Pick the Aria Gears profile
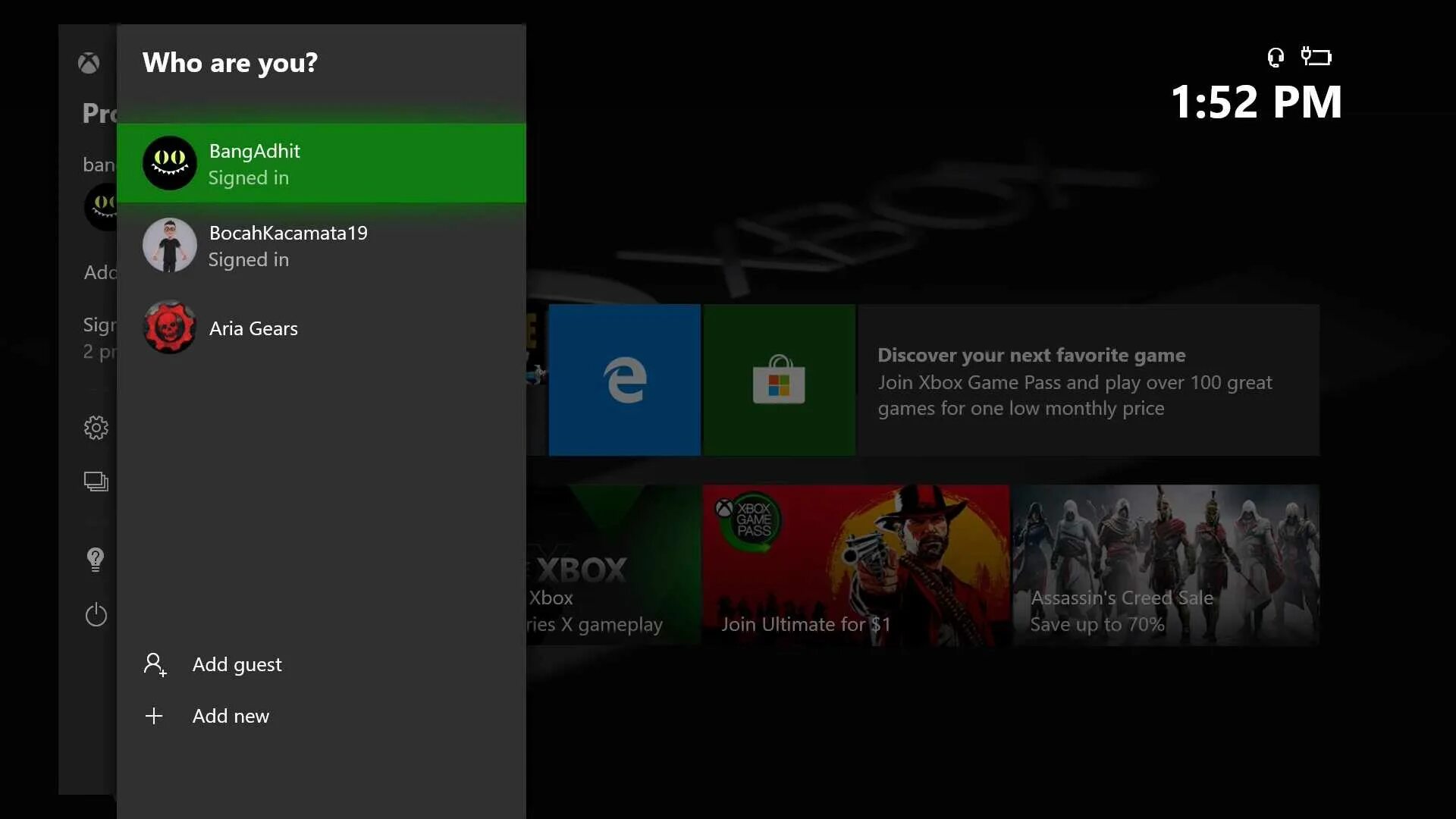Image resolution: width=1456 pixels, height=819 pixels. click(x=321, y=328)
